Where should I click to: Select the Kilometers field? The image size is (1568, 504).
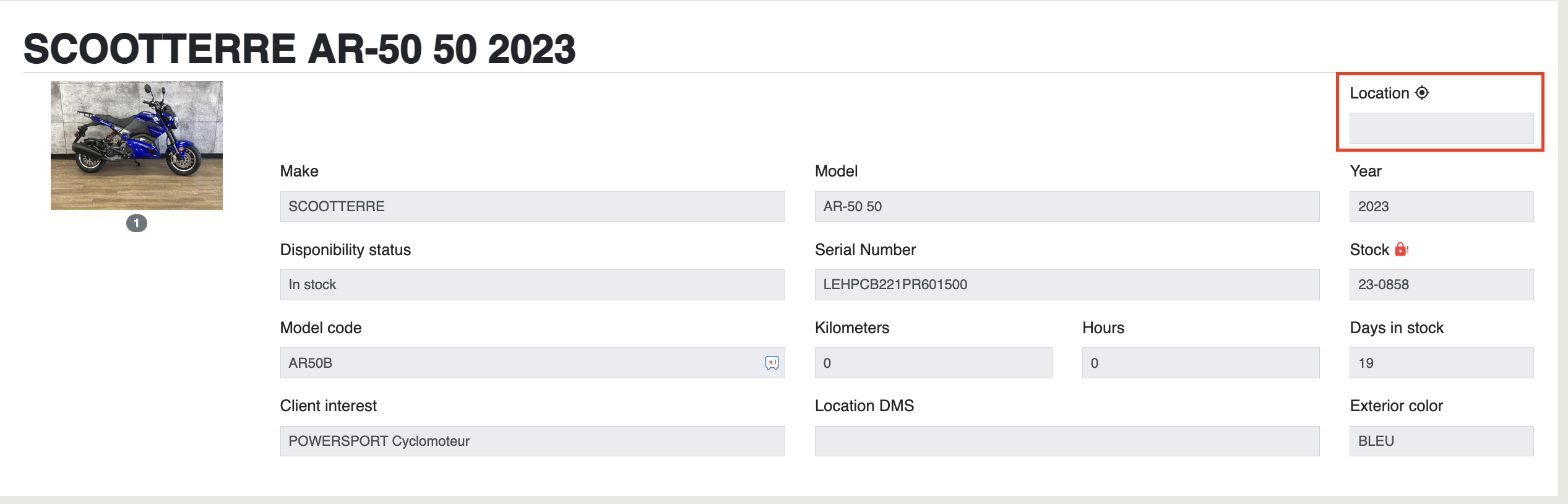point(933,363)
